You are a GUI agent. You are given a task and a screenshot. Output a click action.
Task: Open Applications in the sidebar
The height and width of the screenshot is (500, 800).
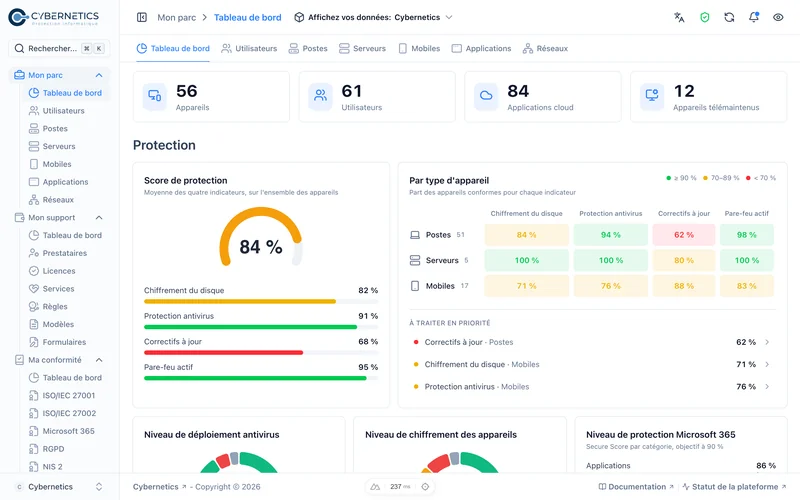[x=65, y=182]
